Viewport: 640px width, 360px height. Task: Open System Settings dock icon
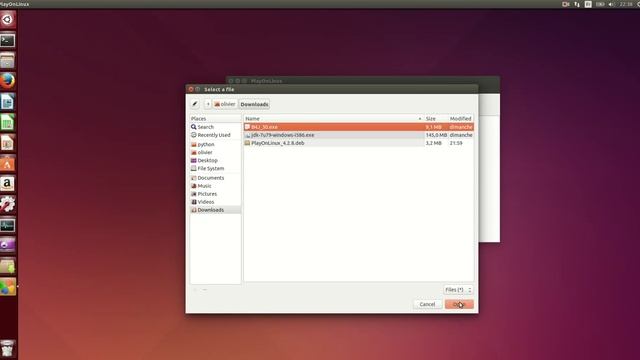pyautogui.click(x=8, y=204)
